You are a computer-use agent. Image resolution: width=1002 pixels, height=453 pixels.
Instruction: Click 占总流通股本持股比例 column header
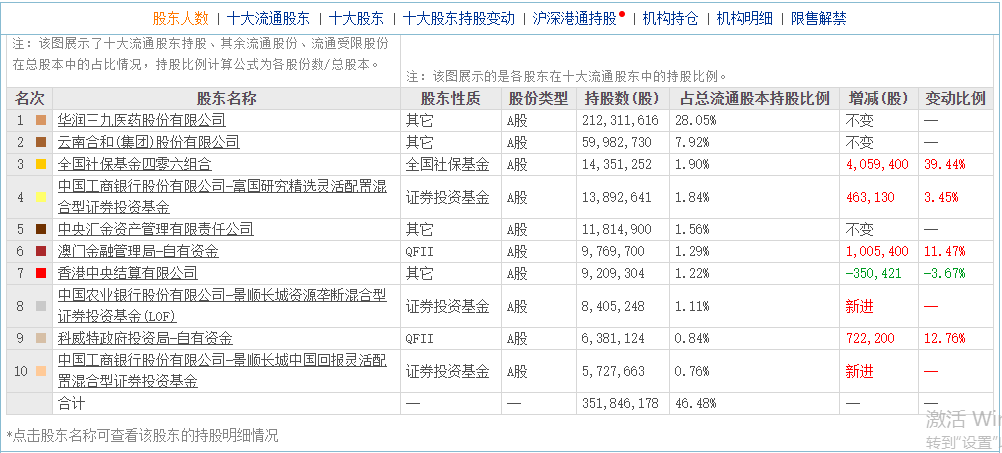755,98
